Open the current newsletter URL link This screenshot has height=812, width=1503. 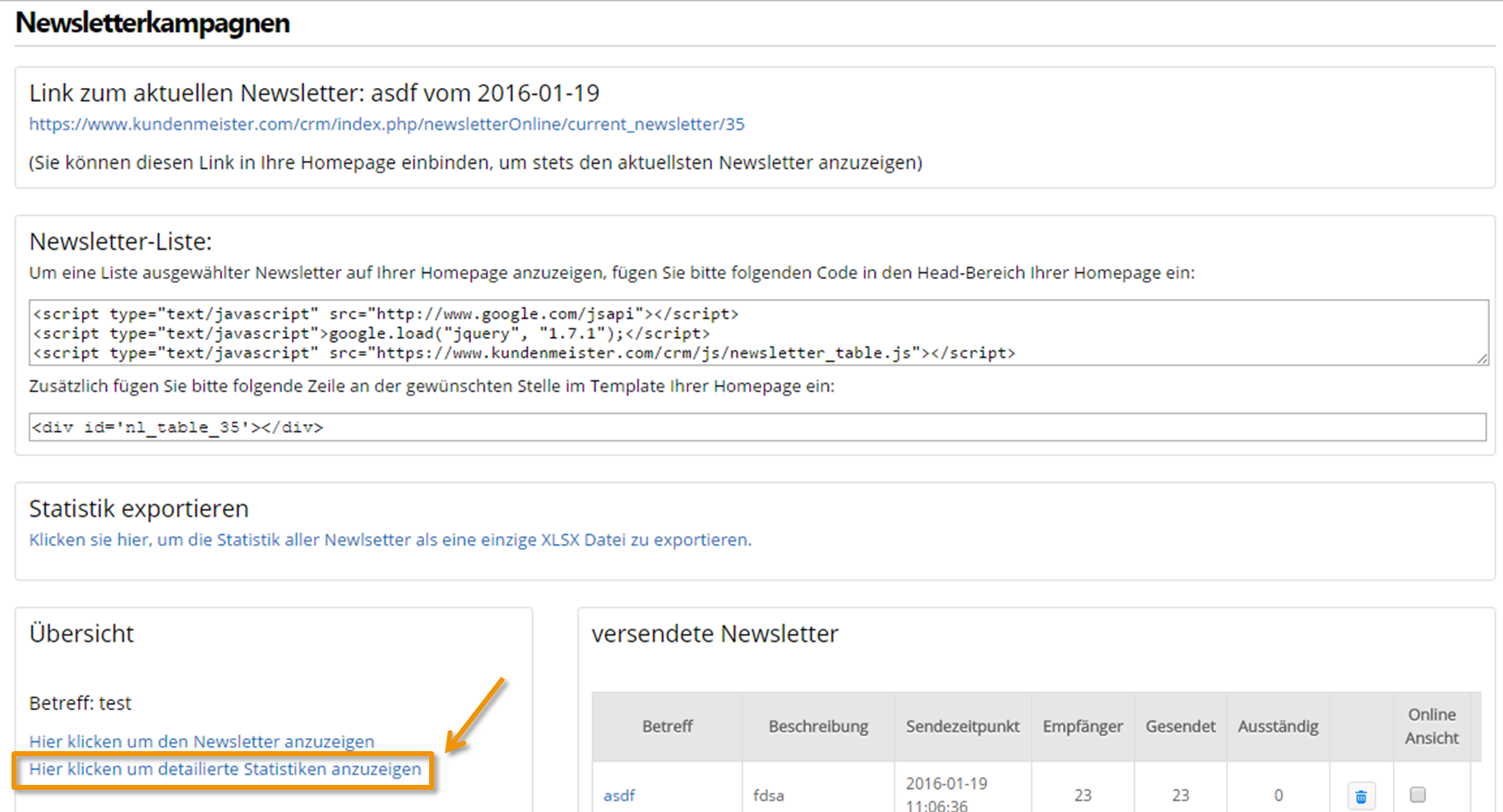(386, 124)
